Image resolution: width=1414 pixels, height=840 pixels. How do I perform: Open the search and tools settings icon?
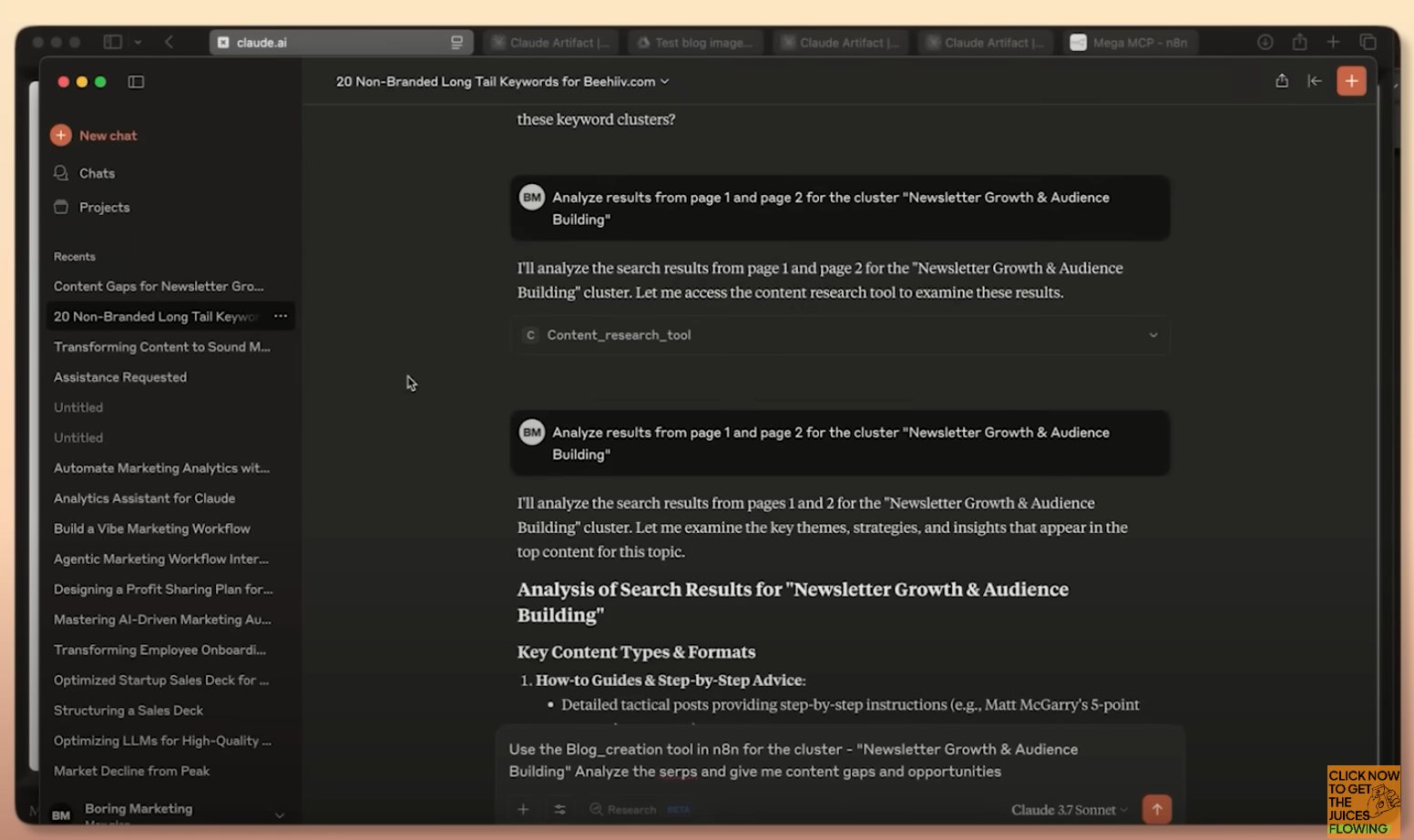(x=559, y=809)
